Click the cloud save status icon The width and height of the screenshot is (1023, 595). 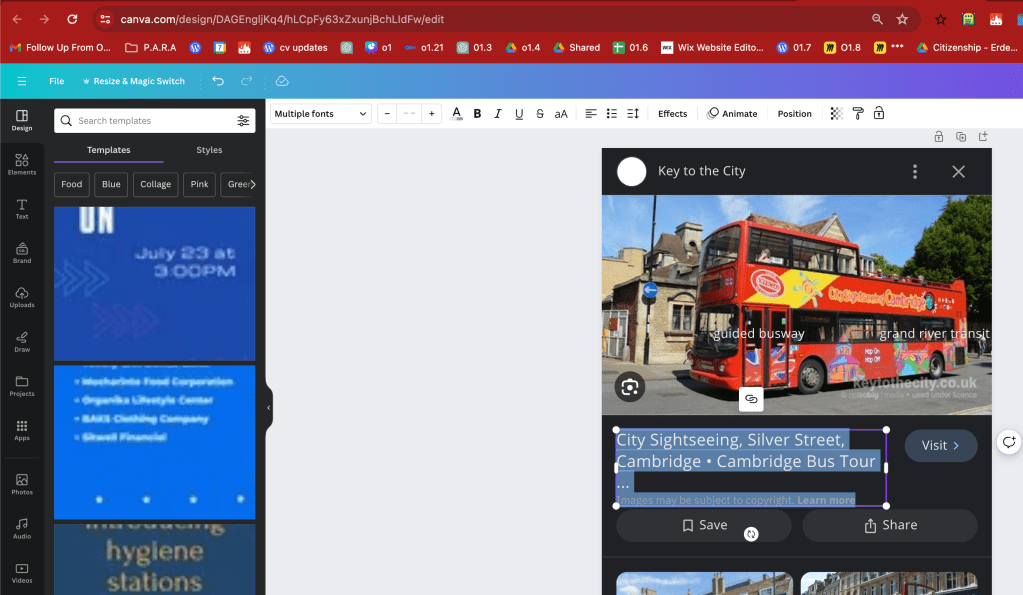point(282,81)
